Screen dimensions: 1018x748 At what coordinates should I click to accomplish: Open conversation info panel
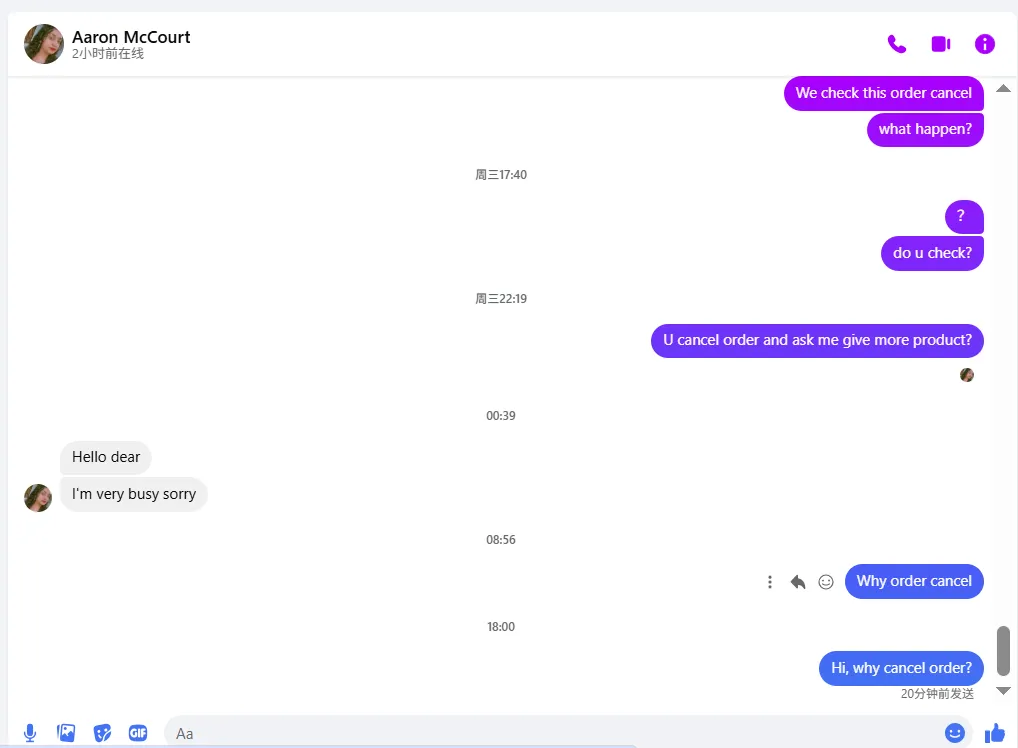pyautogui.click(x=984, y=44)
